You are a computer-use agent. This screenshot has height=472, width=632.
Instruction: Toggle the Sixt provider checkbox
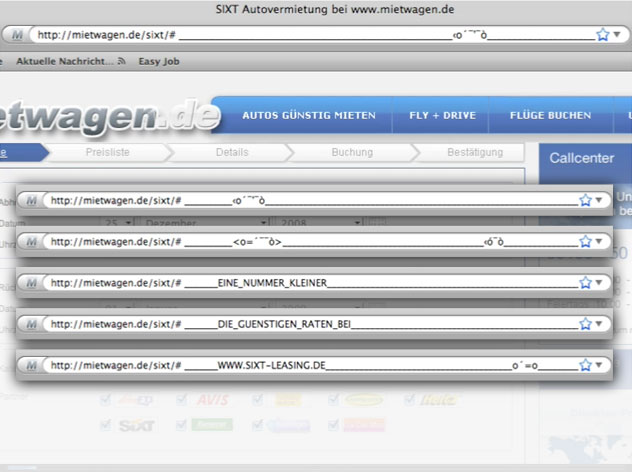(106, 425)
